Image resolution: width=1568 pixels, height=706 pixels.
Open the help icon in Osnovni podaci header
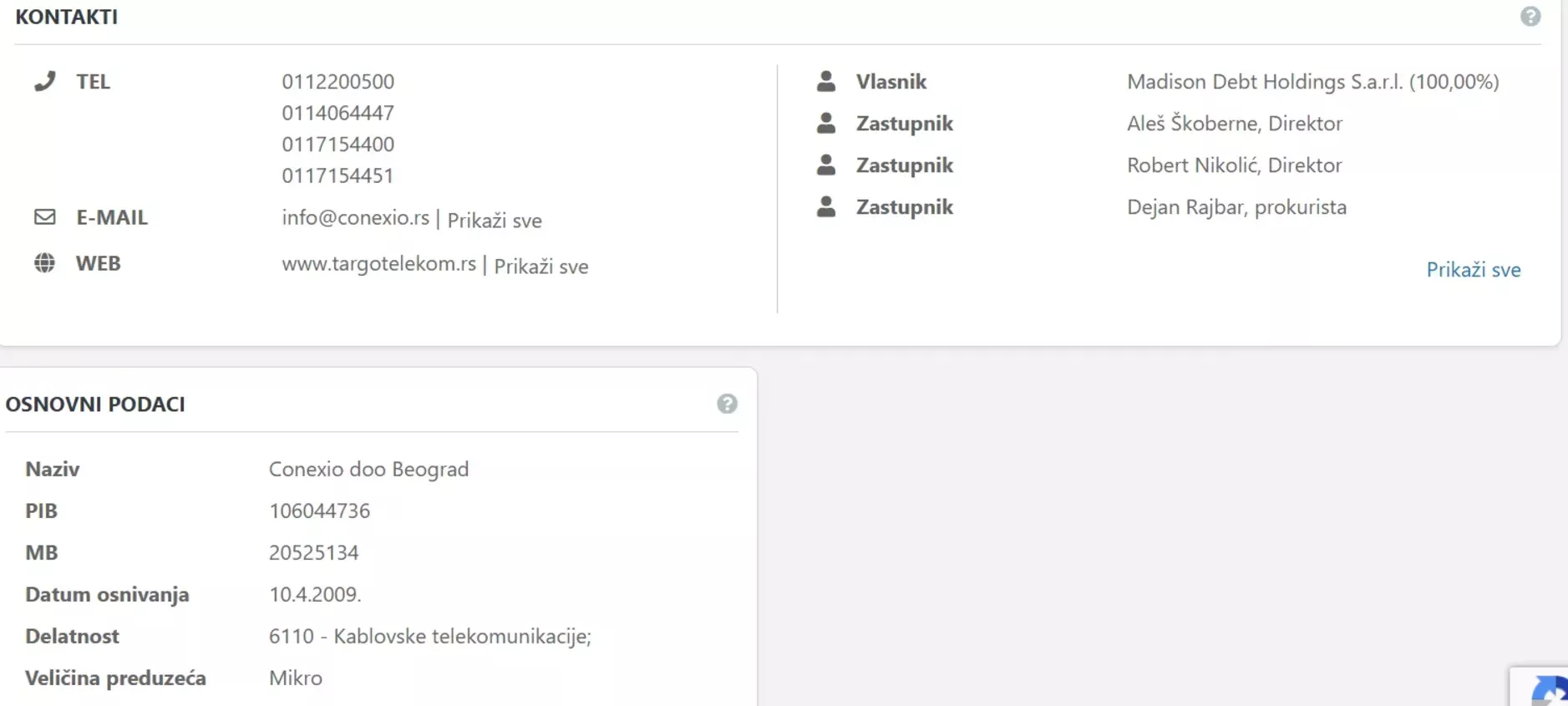(x=727, y=404)
